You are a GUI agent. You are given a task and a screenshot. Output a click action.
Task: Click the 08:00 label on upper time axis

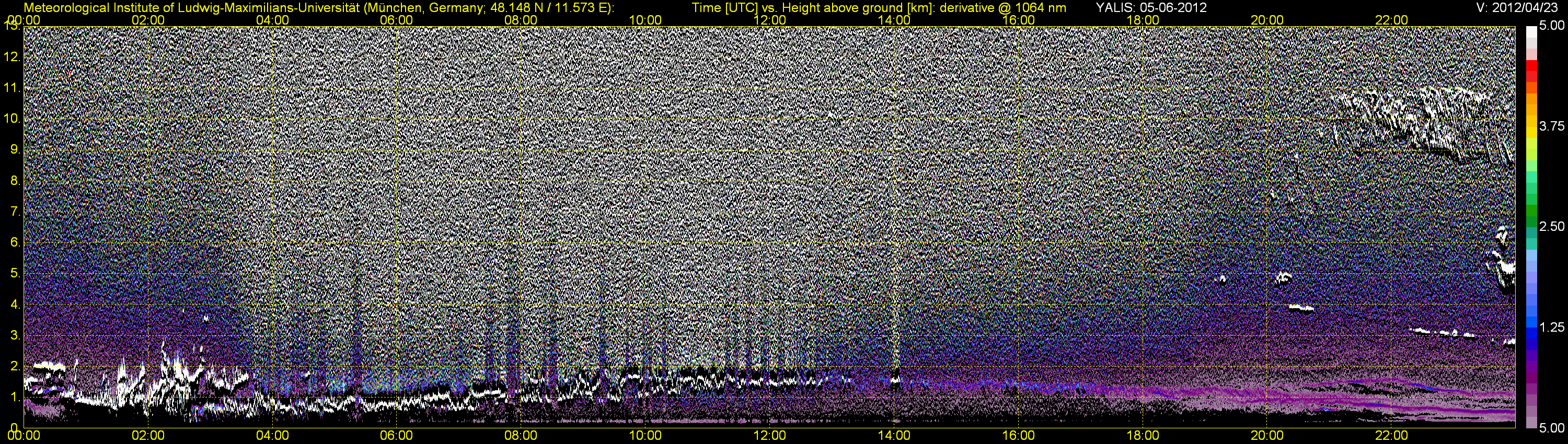(x=521, y=20)
